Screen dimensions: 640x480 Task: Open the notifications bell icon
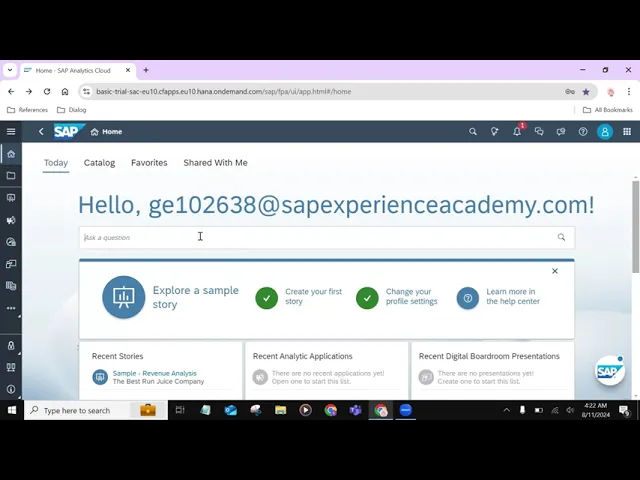click(x=517, y=131)
